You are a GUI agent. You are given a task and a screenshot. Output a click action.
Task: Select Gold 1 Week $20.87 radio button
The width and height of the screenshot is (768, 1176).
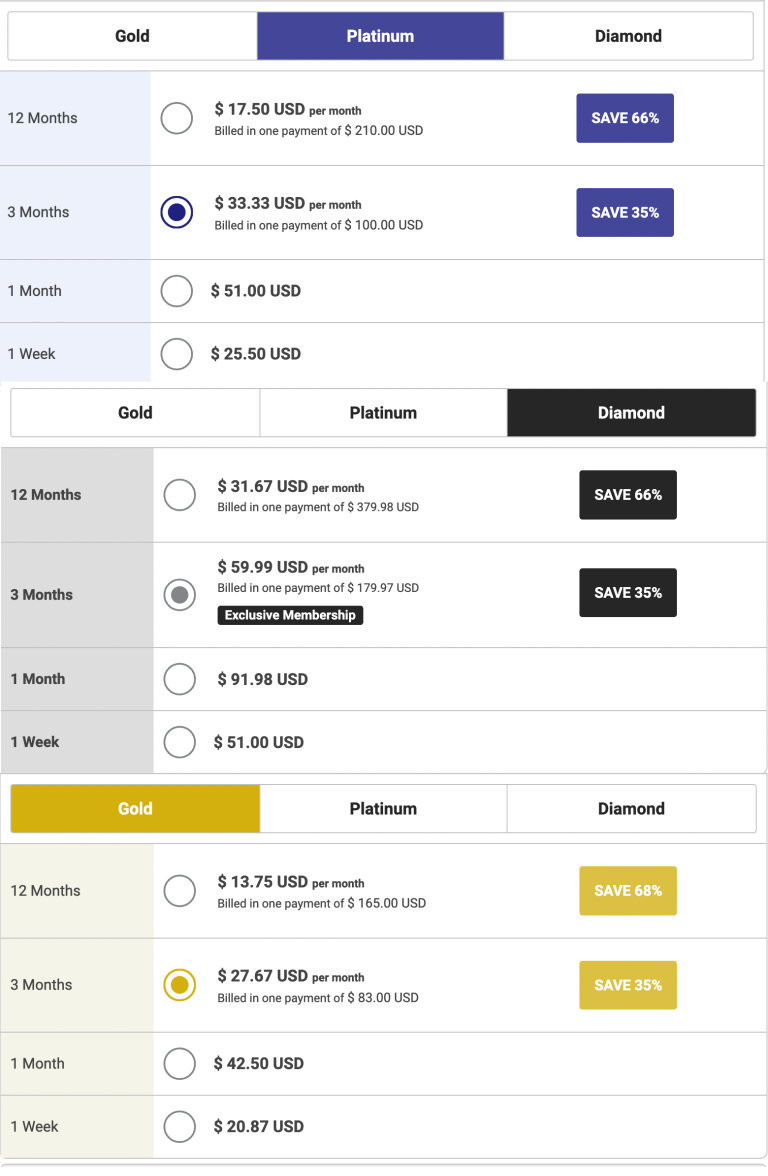[x=180, y=1126]
